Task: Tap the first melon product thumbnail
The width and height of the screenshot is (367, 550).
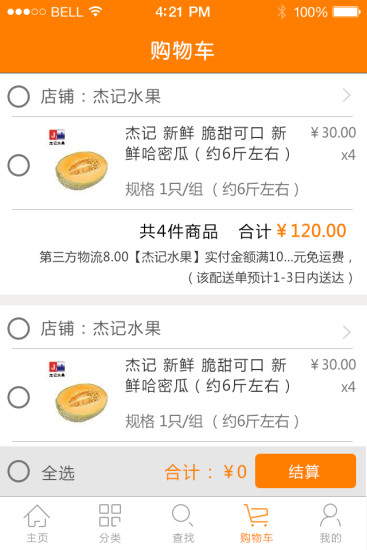Action: 80,160
